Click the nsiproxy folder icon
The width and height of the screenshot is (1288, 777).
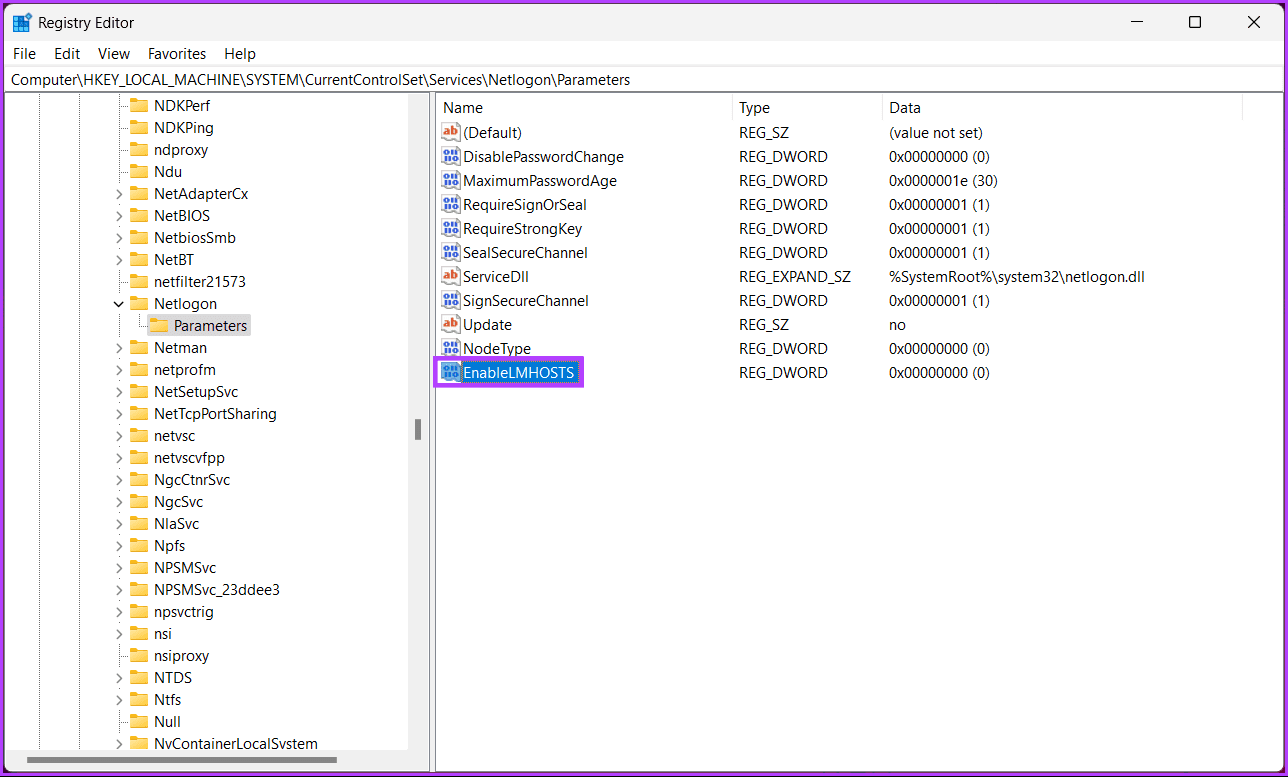coord(139,655)
